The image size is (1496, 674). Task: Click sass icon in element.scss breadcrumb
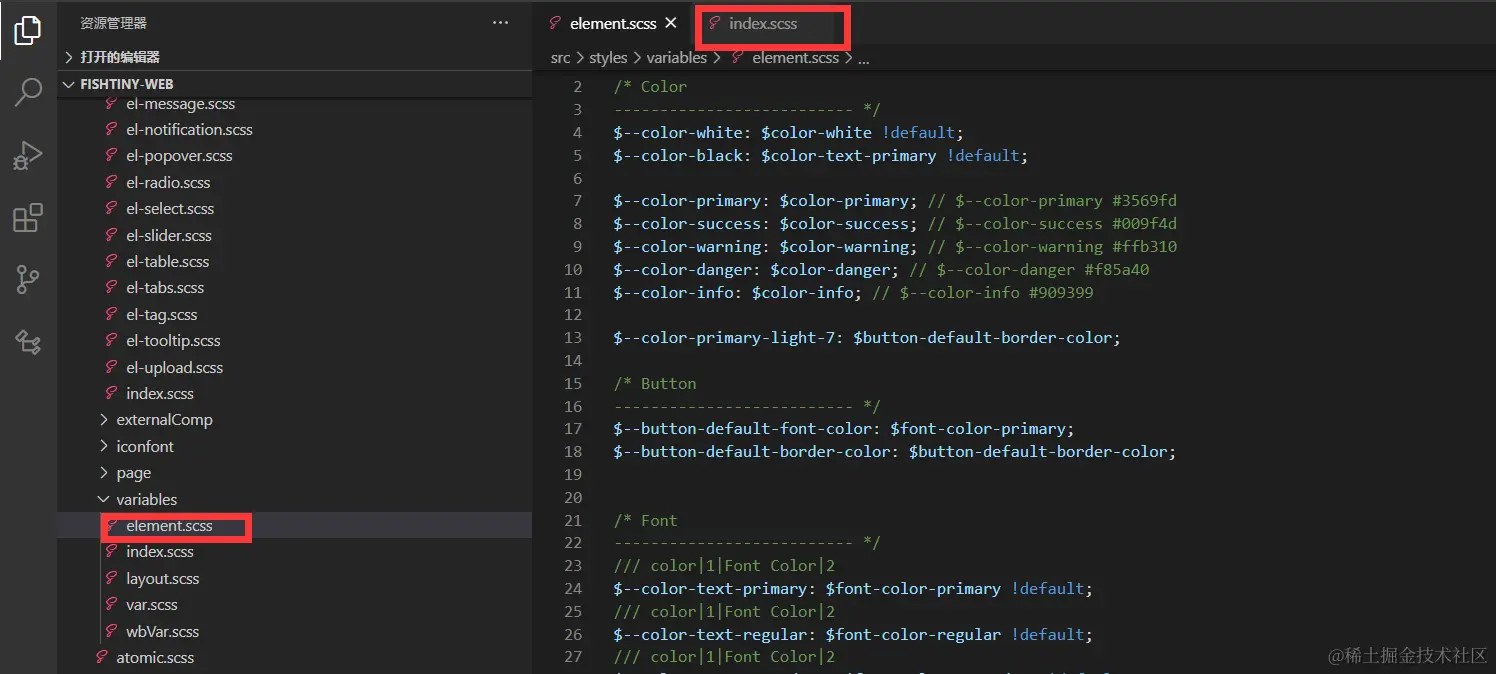(738, 58)
